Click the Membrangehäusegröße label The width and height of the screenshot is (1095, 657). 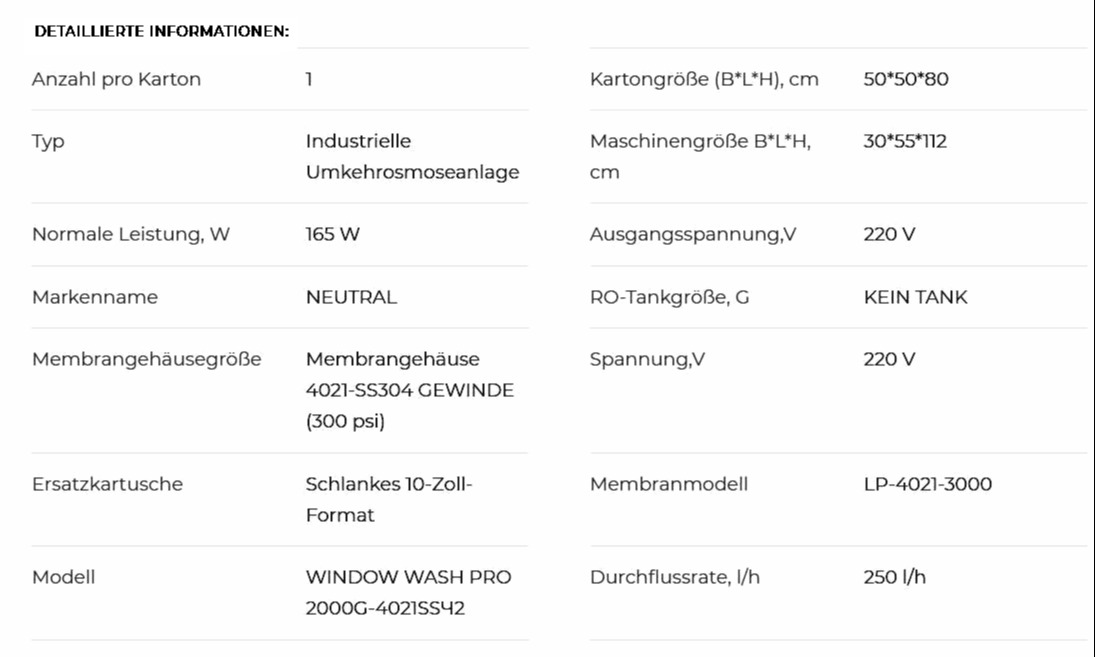[x=147, y=360]
